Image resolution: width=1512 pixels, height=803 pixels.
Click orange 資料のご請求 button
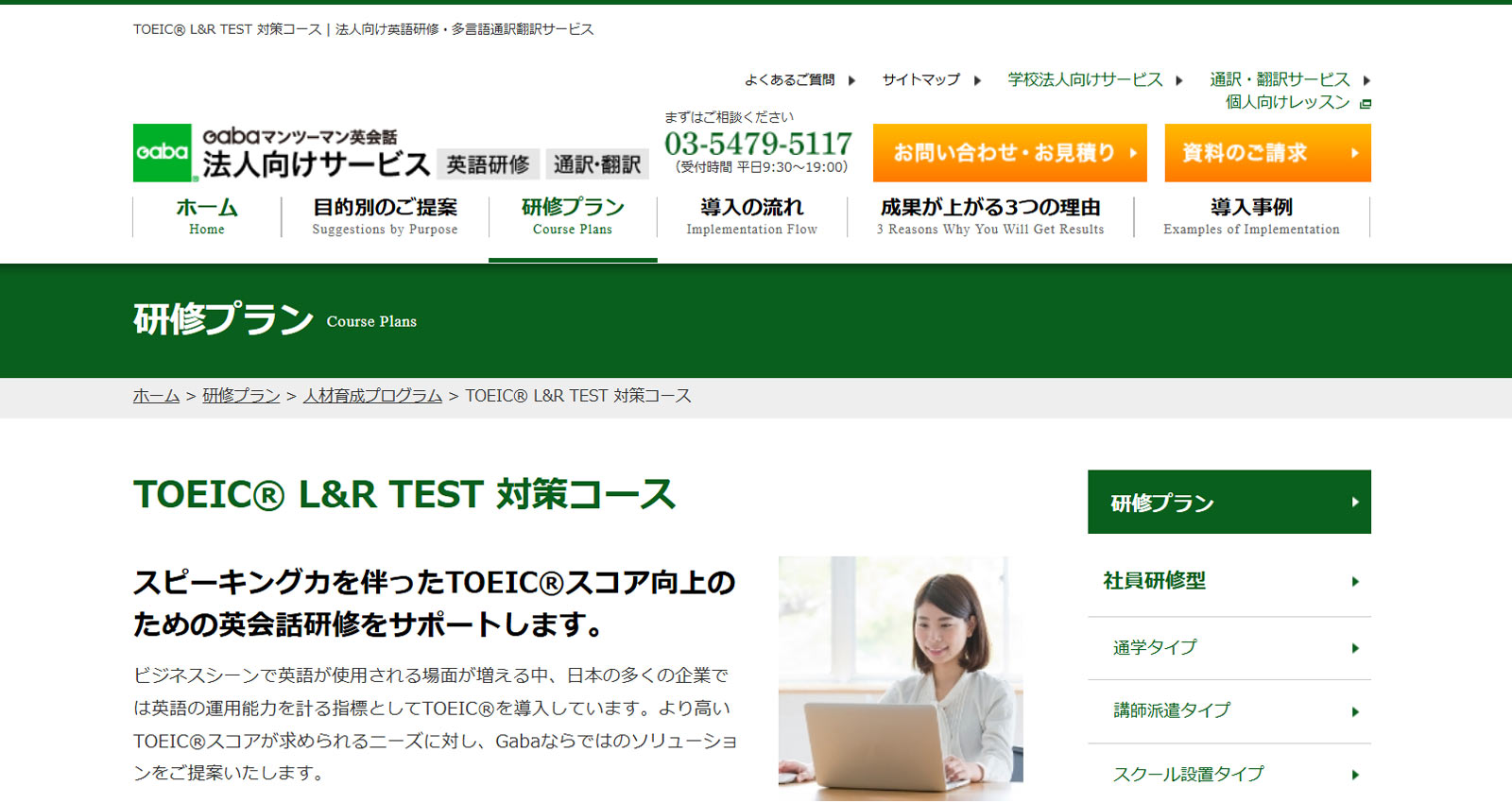pos(1267,152)
